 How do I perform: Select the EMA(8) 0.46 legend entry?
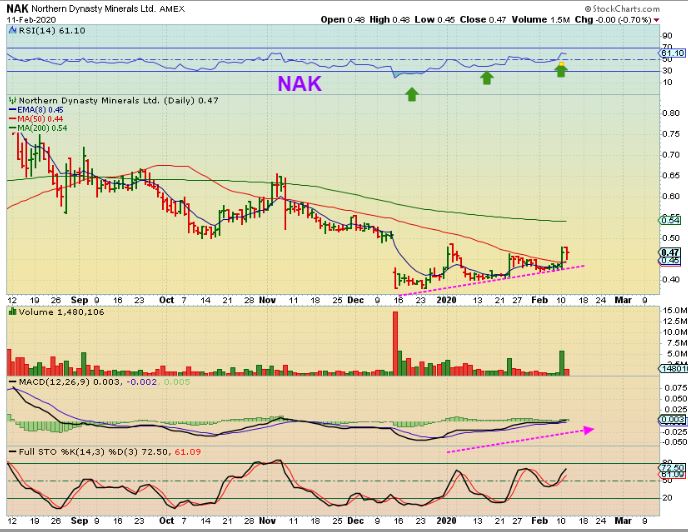36,110
